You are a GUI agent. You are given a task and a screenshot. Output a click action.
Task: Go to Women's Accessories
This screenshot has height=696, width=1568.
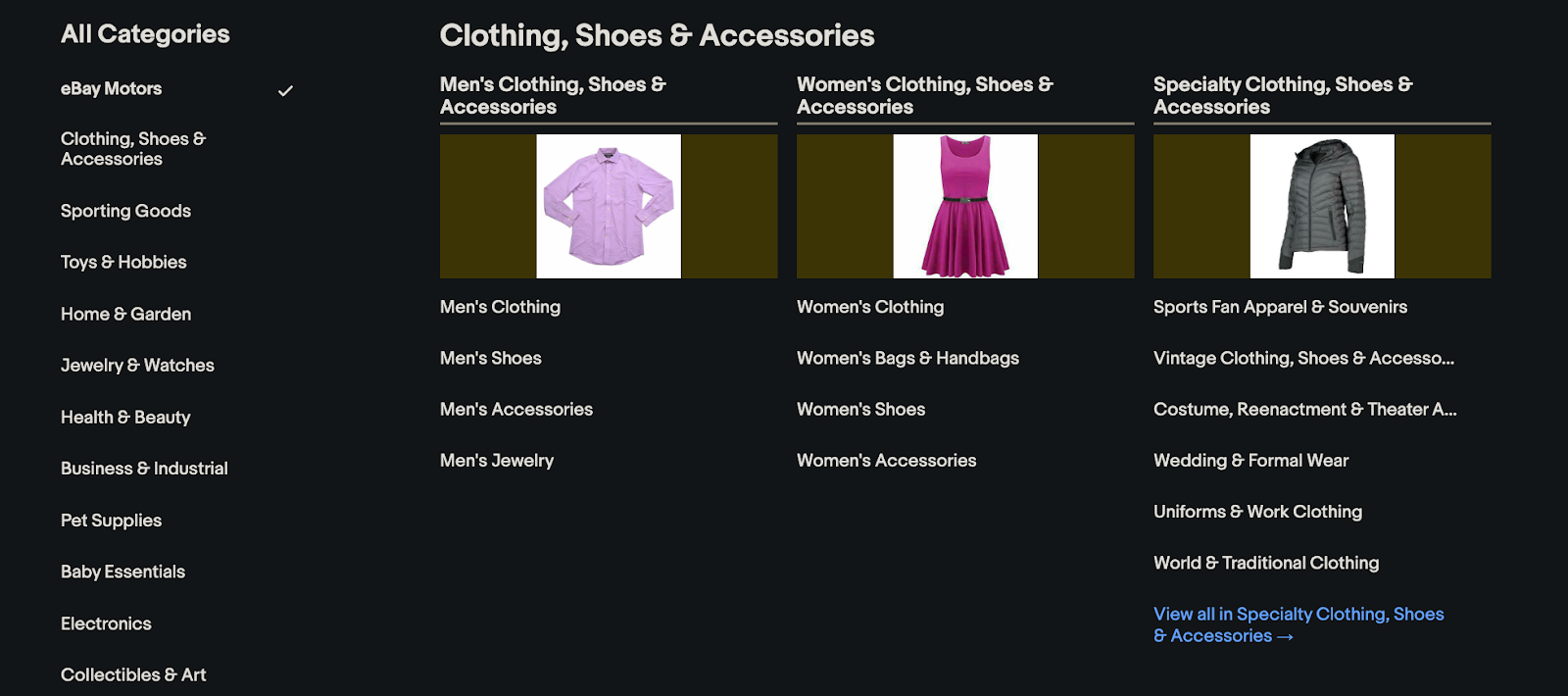pyautogui.click(x=886, y=460)
